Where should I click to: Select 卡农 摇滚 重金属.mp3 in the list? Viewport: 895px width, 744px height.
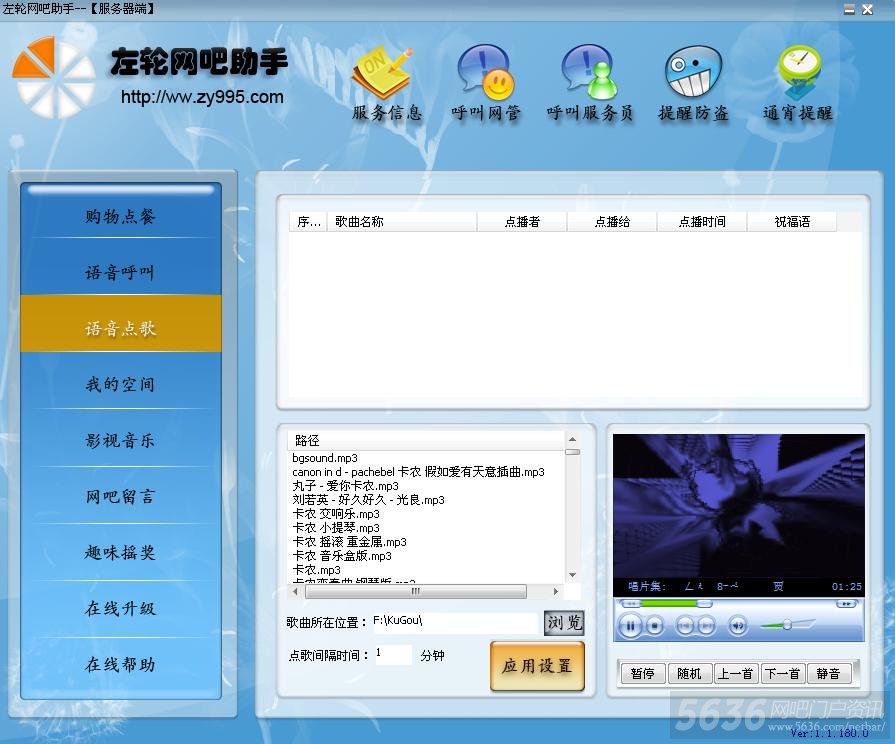click(349, 542)
